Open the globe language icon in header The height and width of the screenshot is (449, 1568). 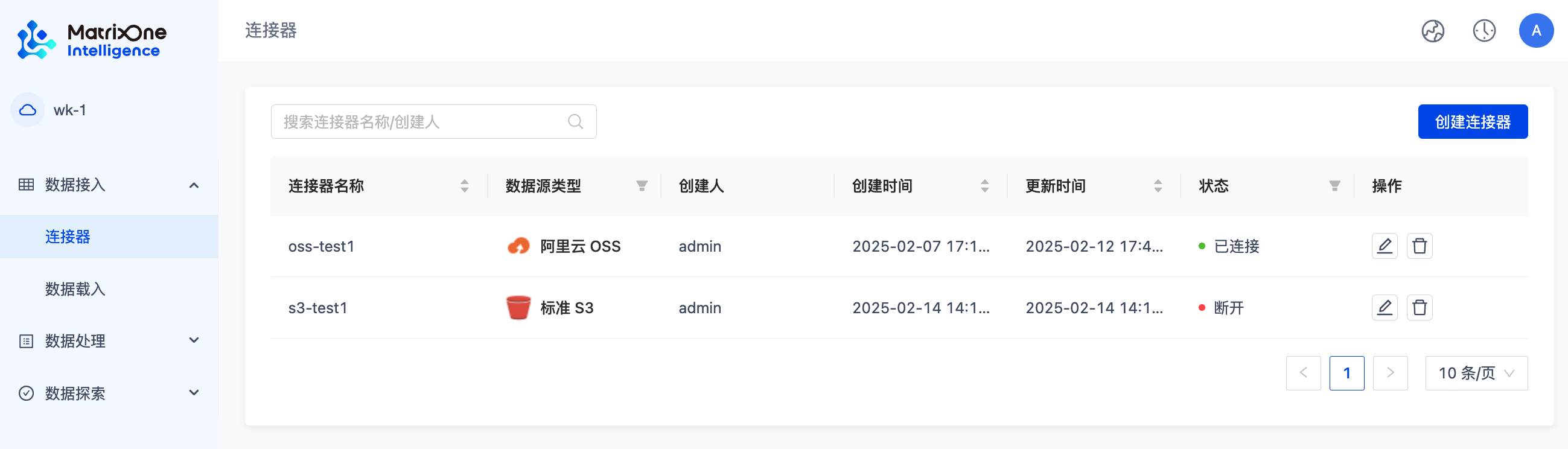(1432, 30)
